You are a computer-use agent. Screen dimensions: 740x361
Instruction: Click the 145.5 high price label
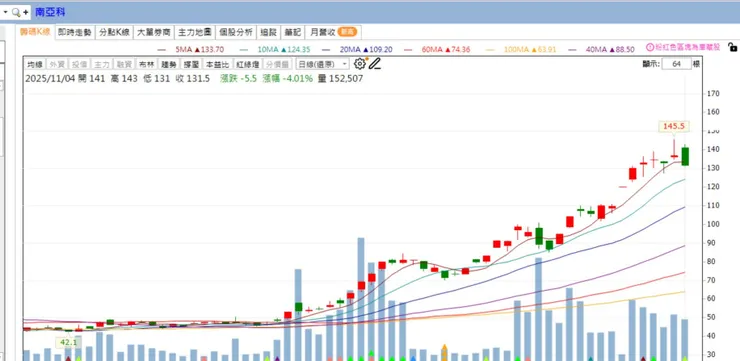673,126
